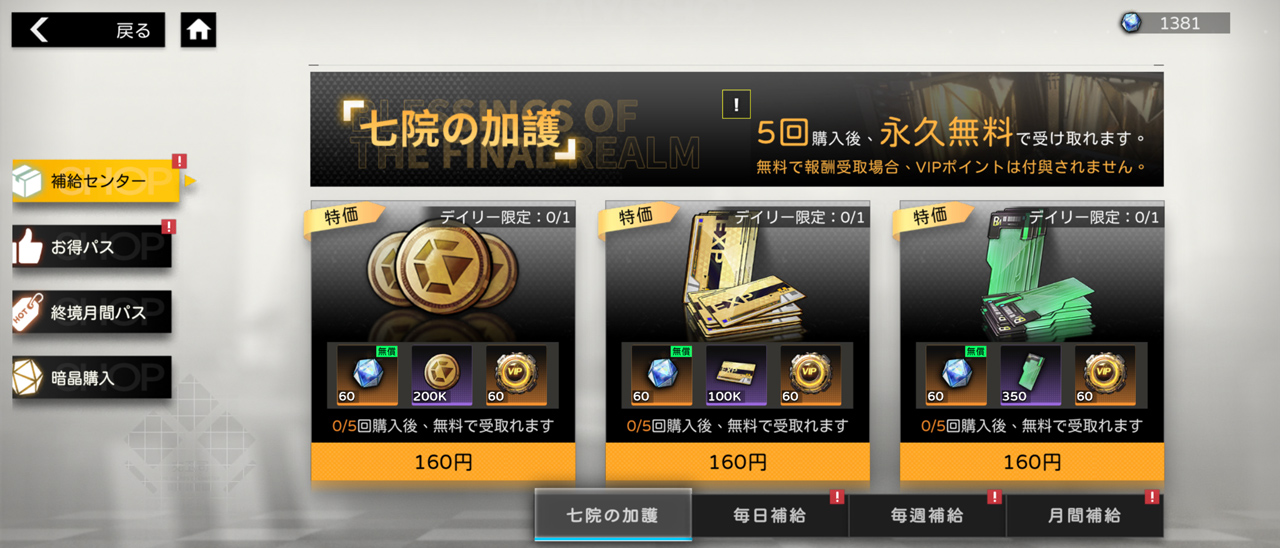Buy the coin pack for 160円
Screen dimensions: 1280x548
pyautogui.click(x=443, y=462)
